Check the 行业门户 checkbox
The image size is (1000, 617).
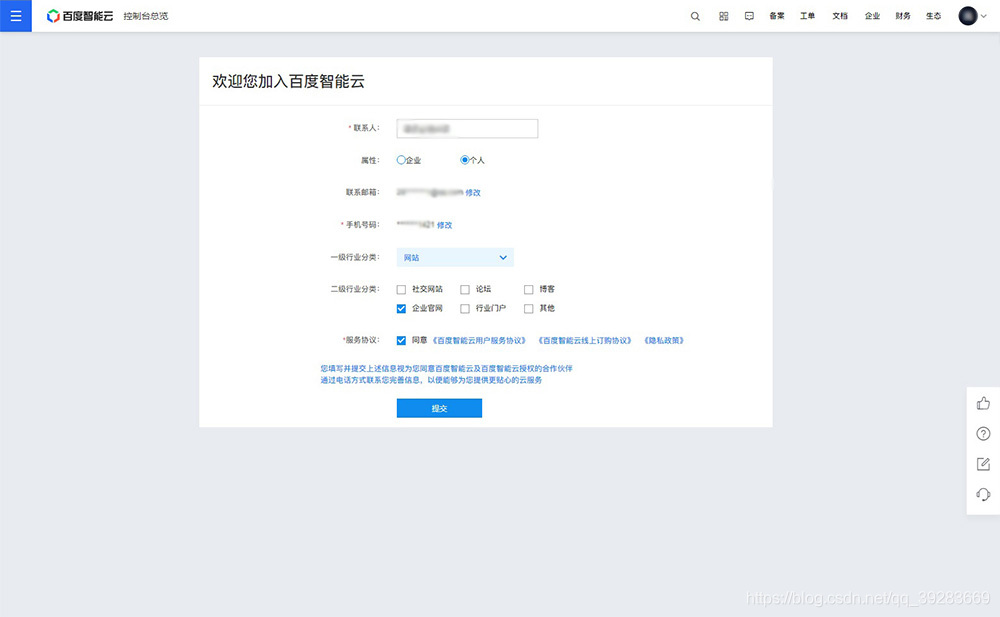465,309
